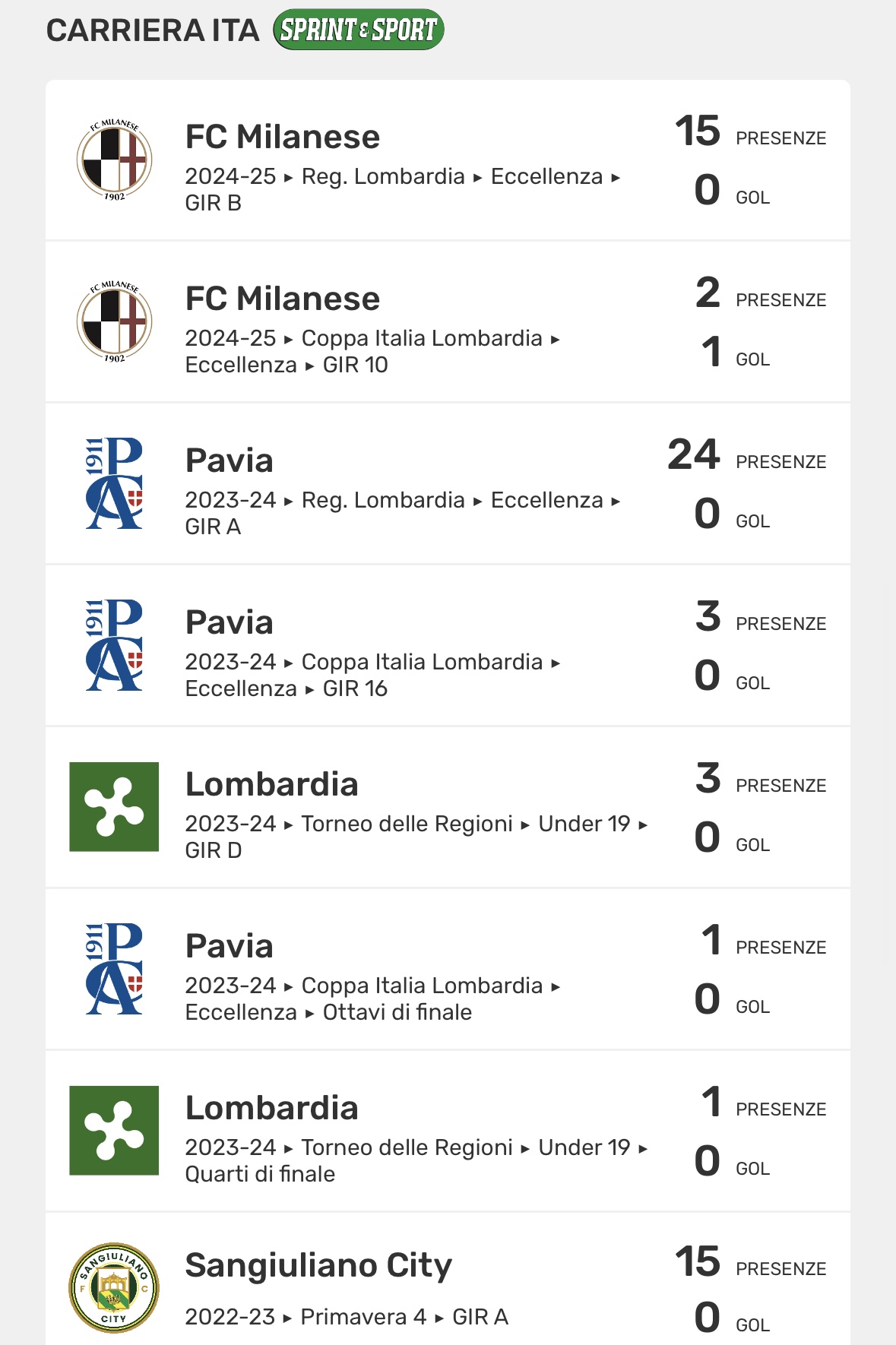Select 2024-25 Coppa Italia Lombardia GIR 10 competition text

tap(372, 351)
